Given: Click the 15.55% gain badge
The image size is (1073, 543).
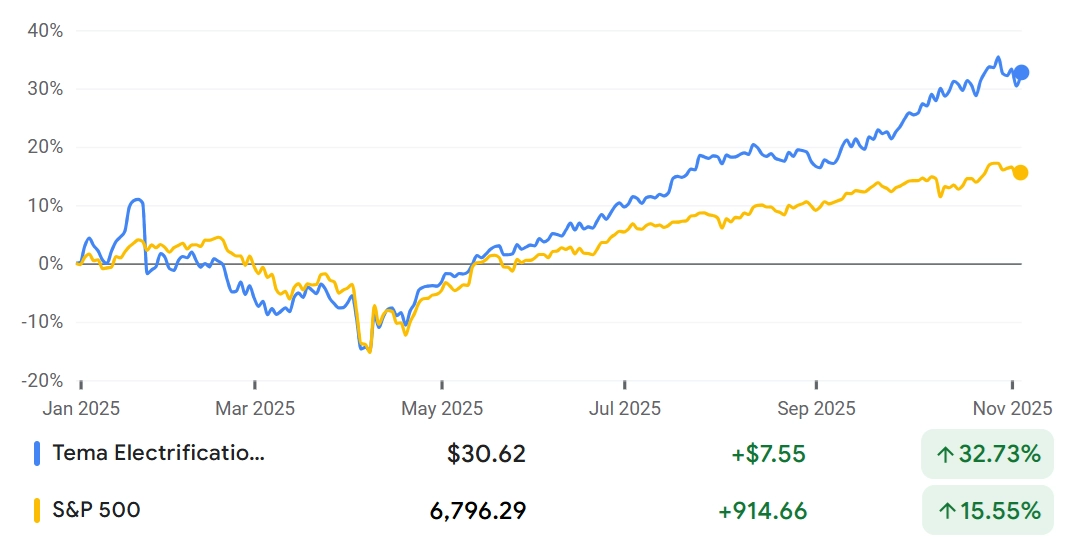Looking at the screenshot, I should coord(987,511).
